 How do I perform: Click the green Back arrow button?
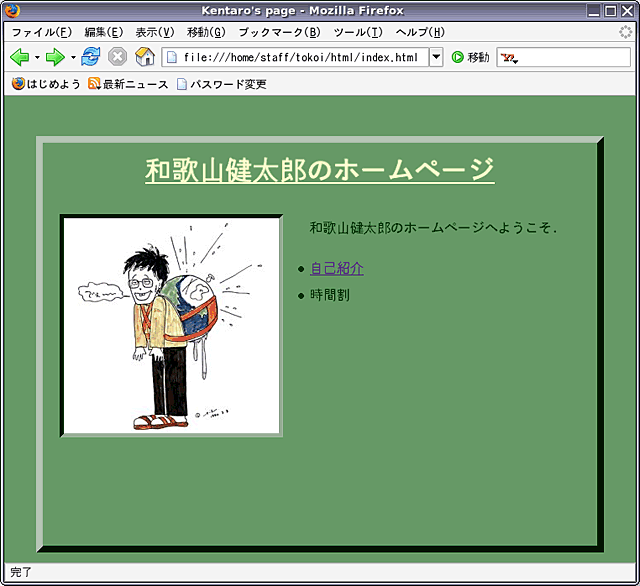(x=19, y=57)
